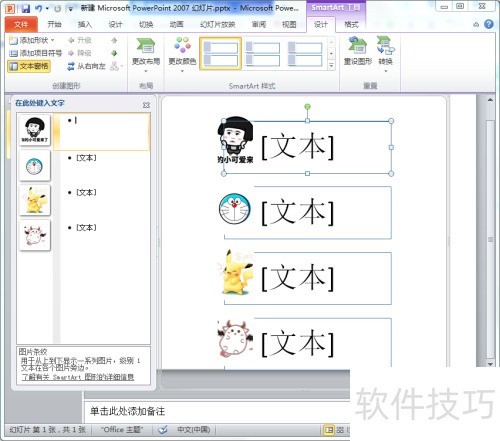
Task: Select the third SmartArt style thumbnail
Action: 305,53
